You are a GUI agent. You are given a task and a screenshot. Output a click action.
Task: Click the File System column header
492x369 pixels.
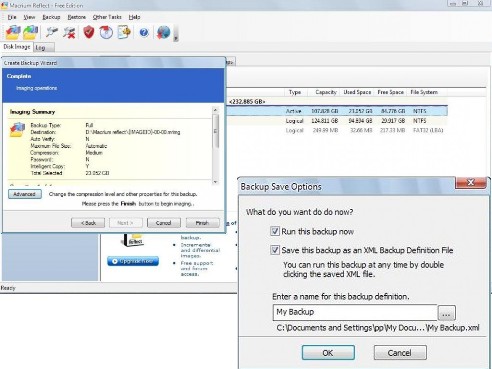pos(424,92)
